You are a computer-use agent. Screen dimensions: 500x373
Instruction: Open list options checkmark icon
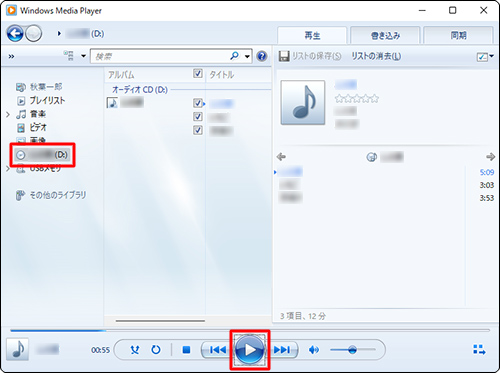(482, 57)
